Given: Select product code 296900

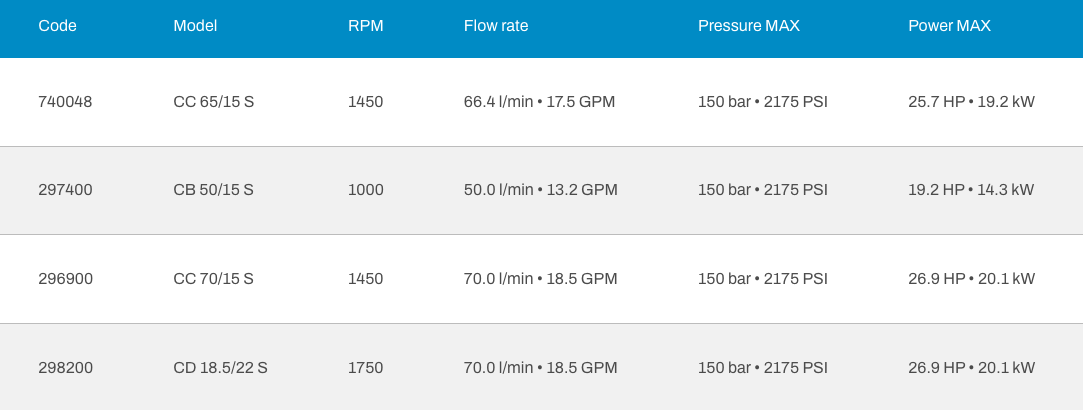Looking at the screenshot, I should [65, 279].
